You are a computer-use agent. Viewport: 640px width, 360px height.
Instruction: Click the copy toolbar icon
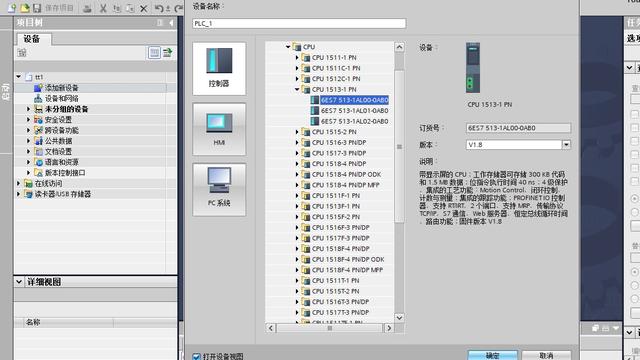[x=117, y=8]
